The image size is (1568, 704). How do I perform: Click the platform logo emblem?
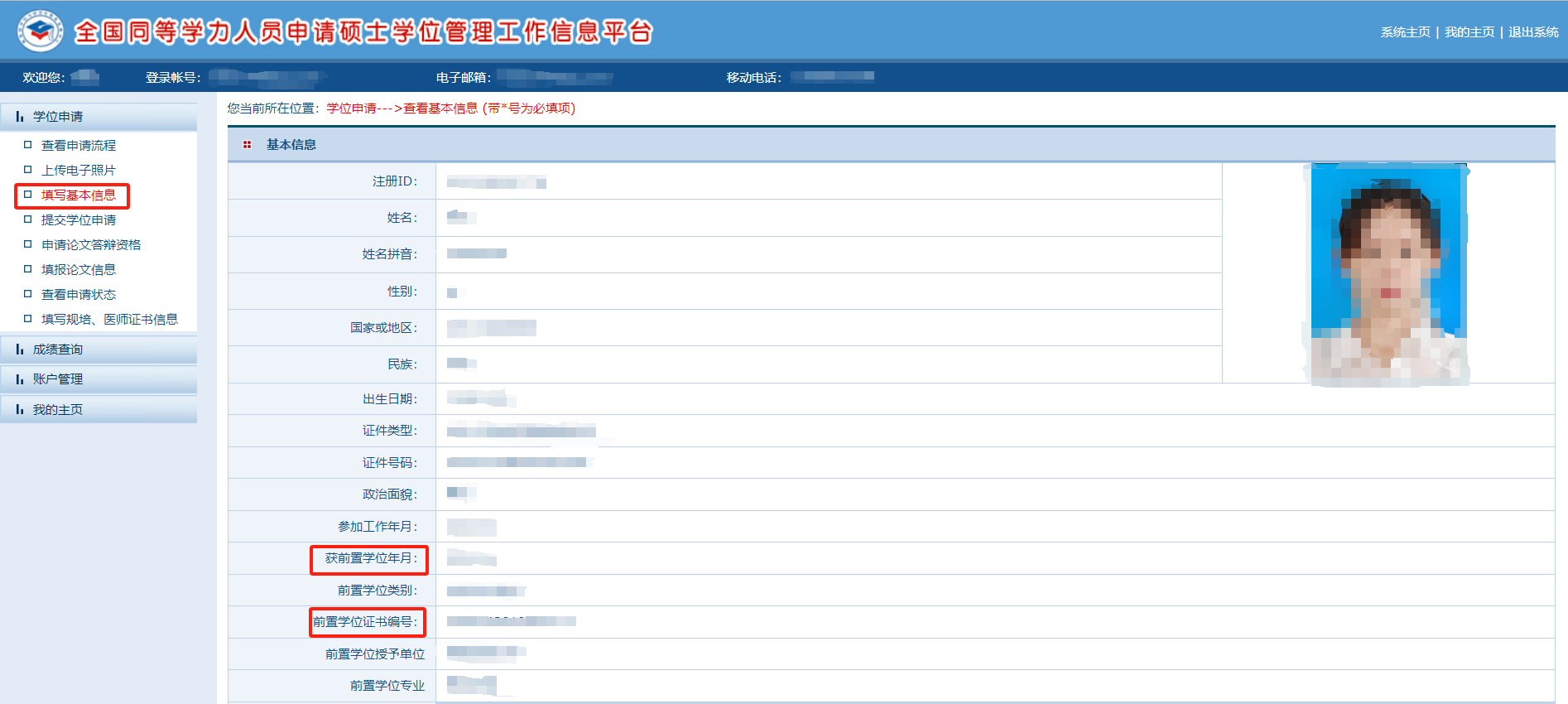point(40,31)
